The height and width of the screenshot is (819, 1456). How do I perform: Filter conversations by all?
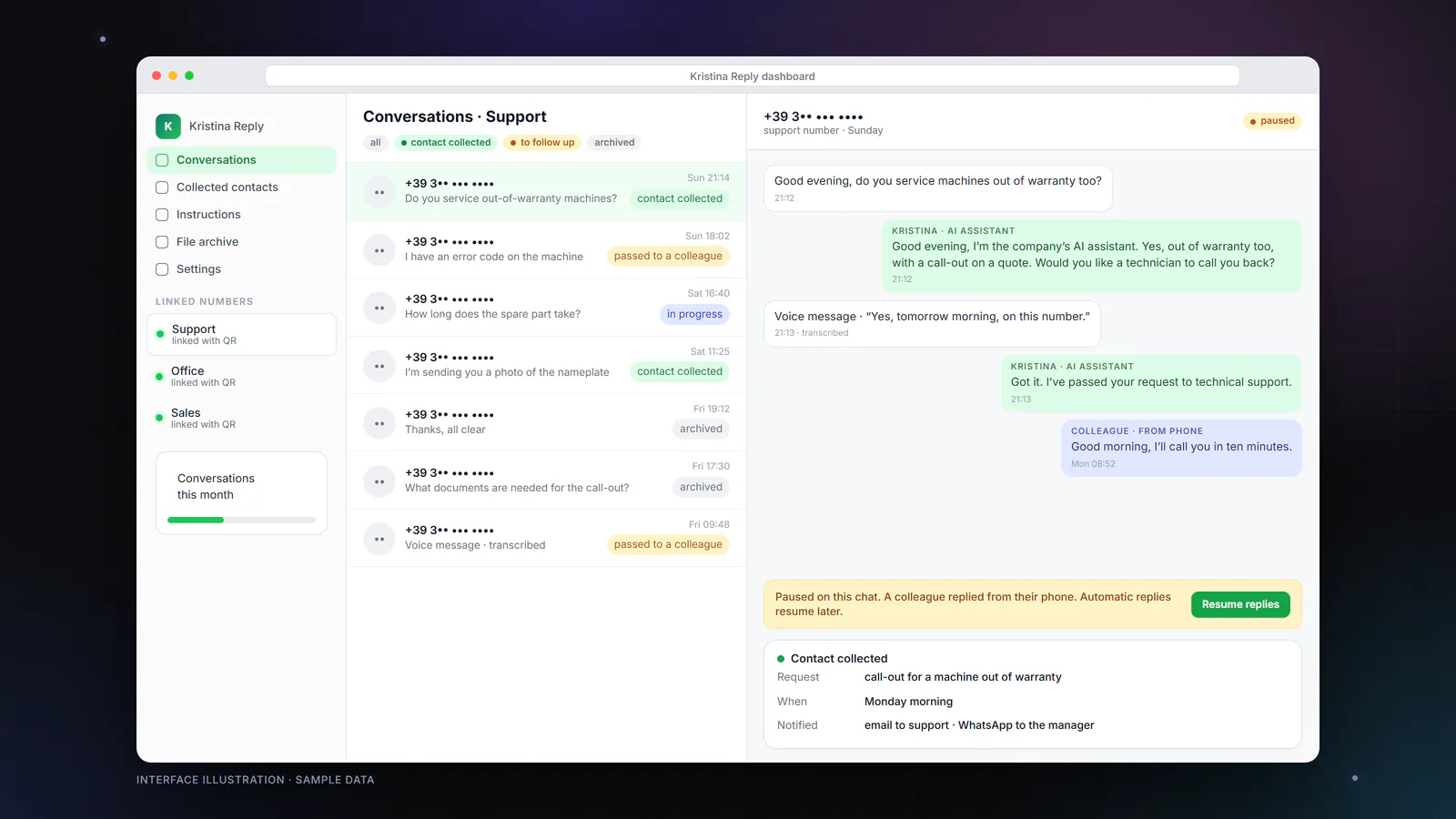coord(376,143)
